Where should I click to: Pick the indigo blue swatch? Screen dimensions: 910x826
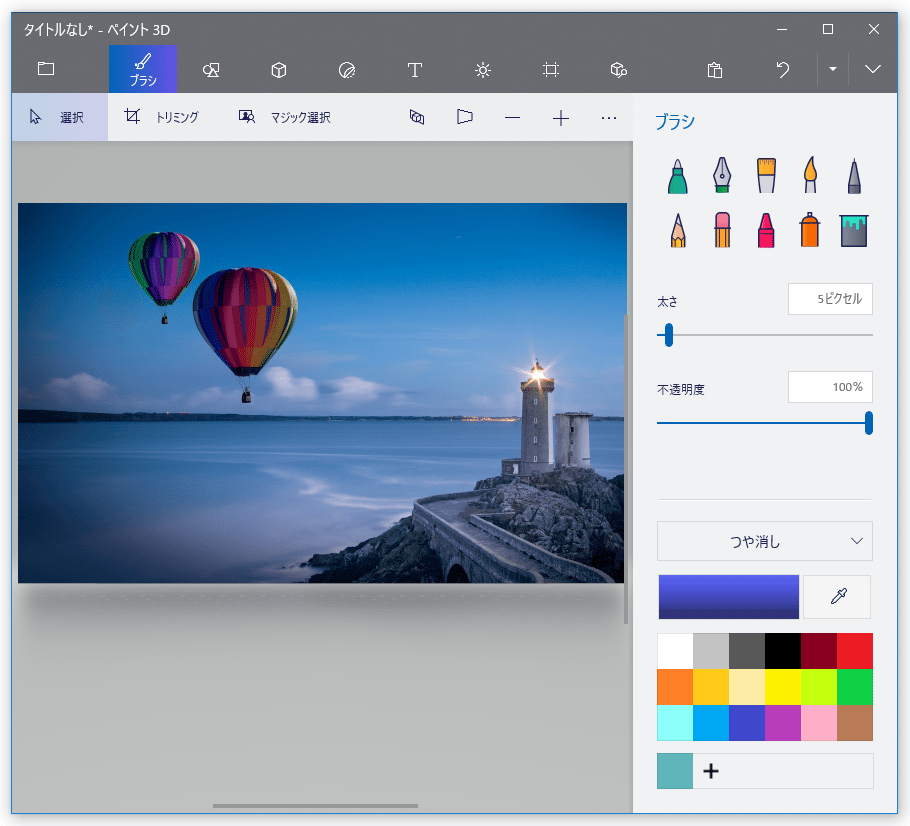coord(747,723)
